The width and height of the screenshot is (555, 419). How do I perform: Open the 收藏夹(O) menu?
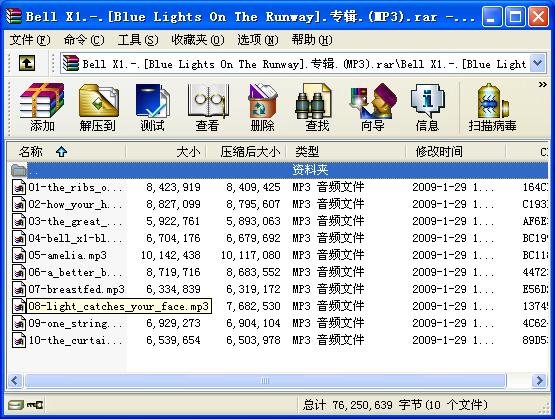pyautogui.click(x=198, y=40)
